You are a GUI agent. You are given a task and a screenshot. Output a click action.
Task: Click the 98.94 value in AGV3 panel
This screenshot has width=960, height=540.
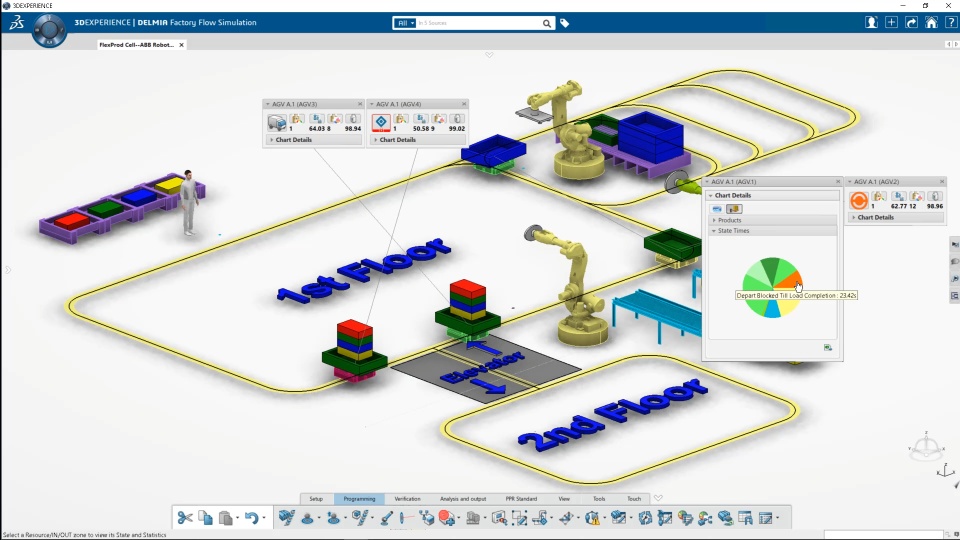(353, 129)
